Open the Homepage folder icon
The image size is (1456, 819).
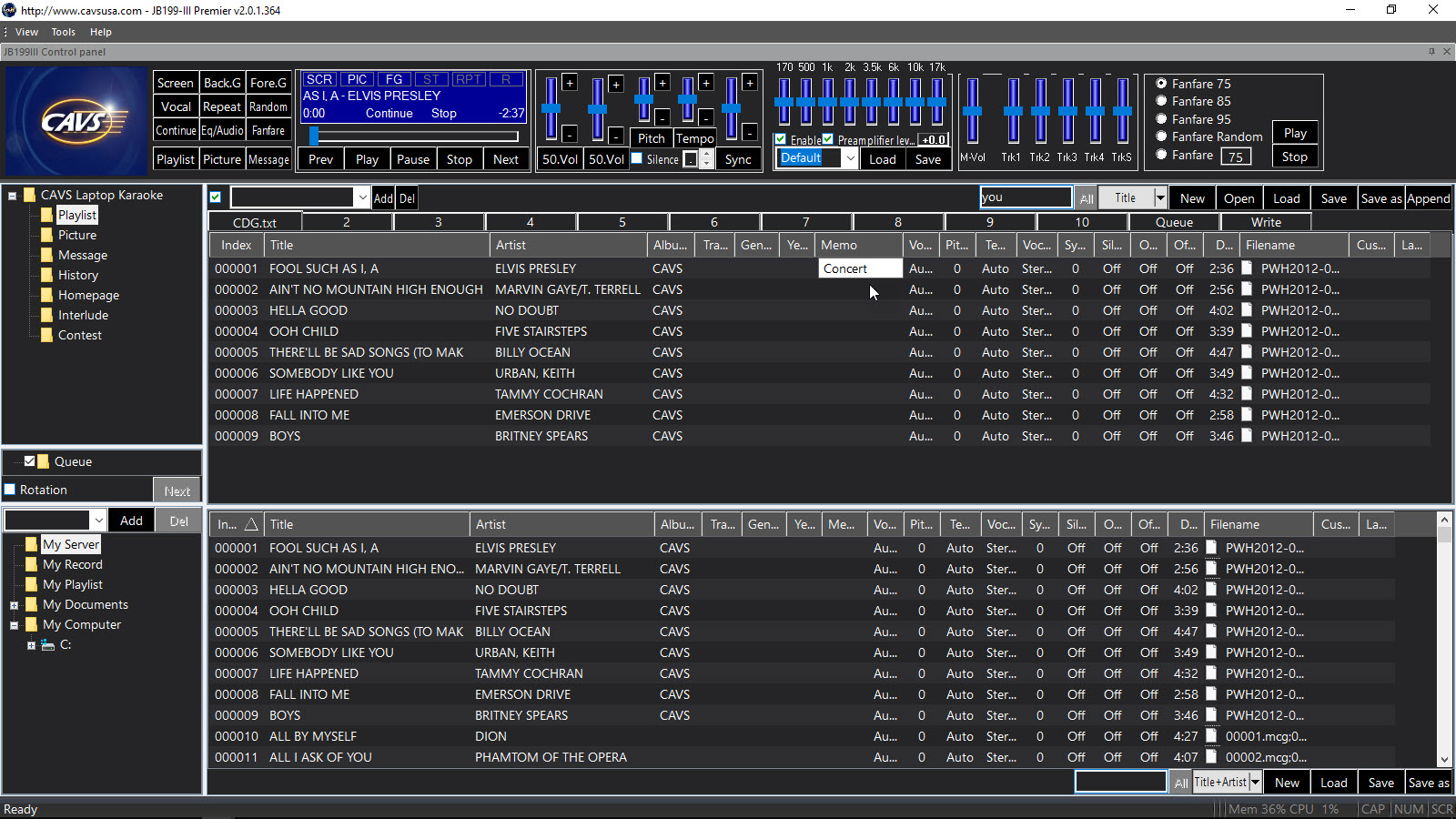pos(46,295)
